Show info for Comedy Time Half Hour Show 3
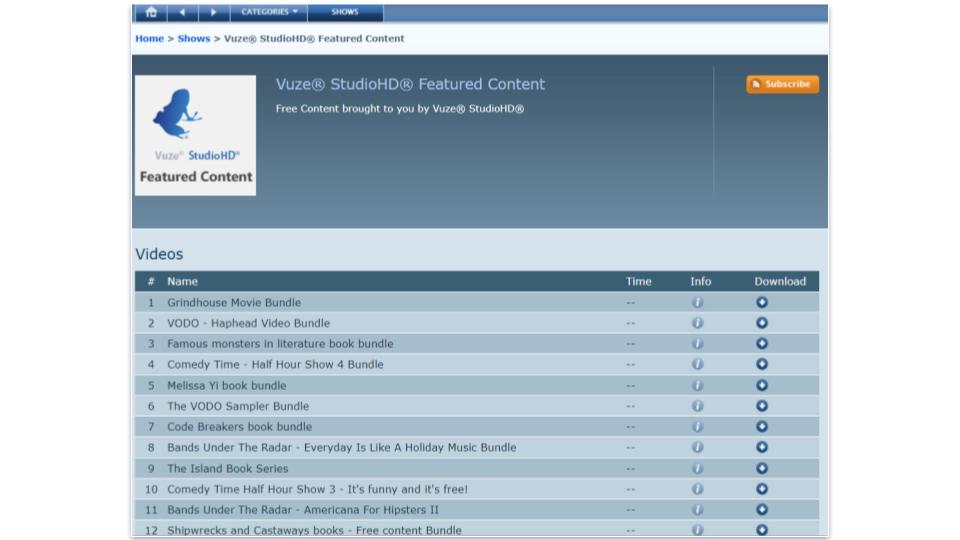 (x=697, y=489)
